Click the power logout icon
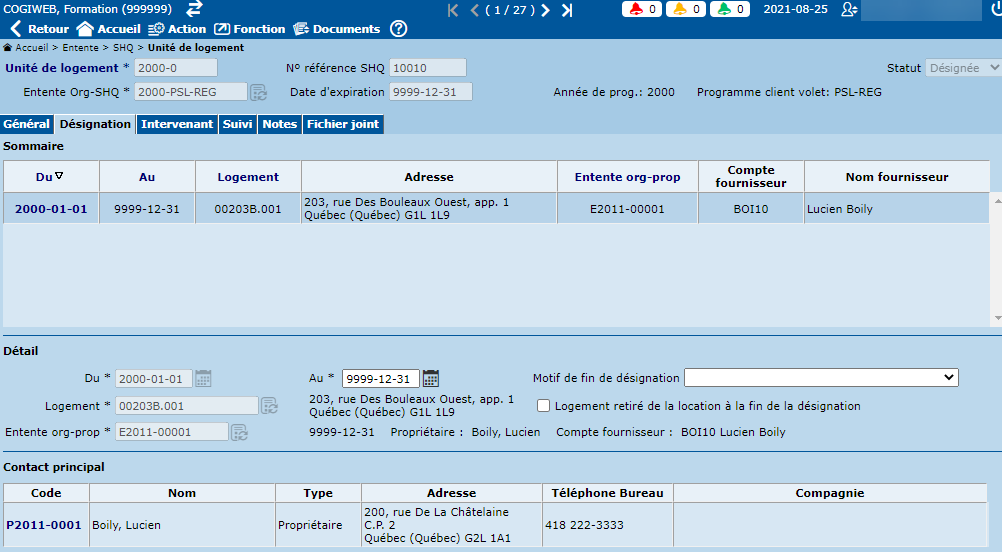The height and width of the screenshot is (552, 1002). coord(996,10)
